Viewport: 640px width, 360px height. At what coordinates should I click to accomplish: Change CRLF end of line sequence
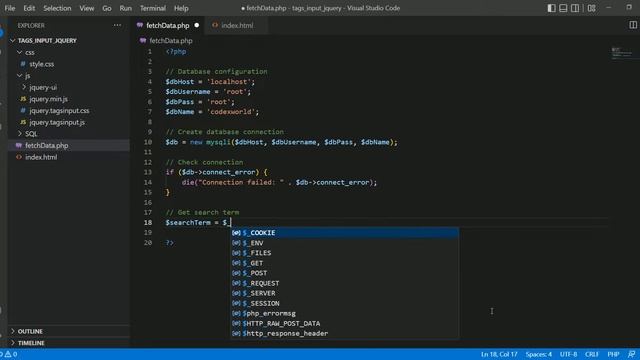tap(591, 354)
